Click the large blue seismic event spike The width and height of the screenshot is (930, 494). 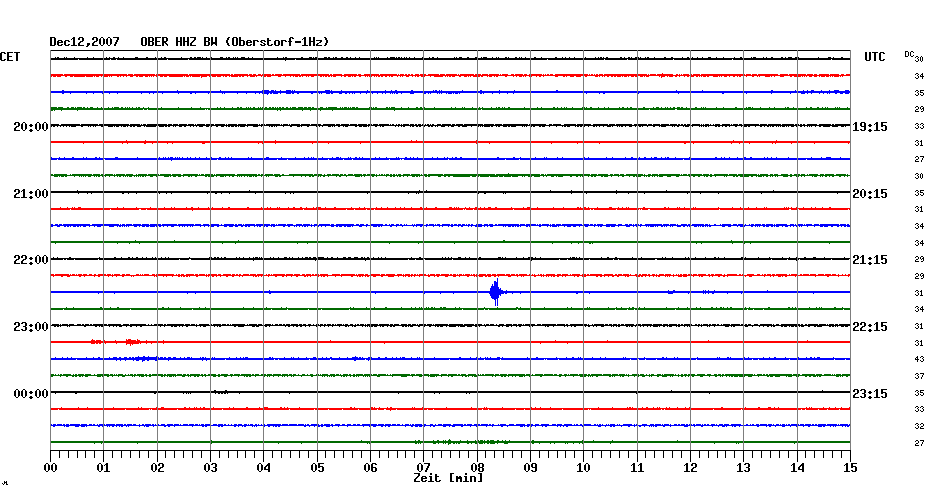point(496,292)
